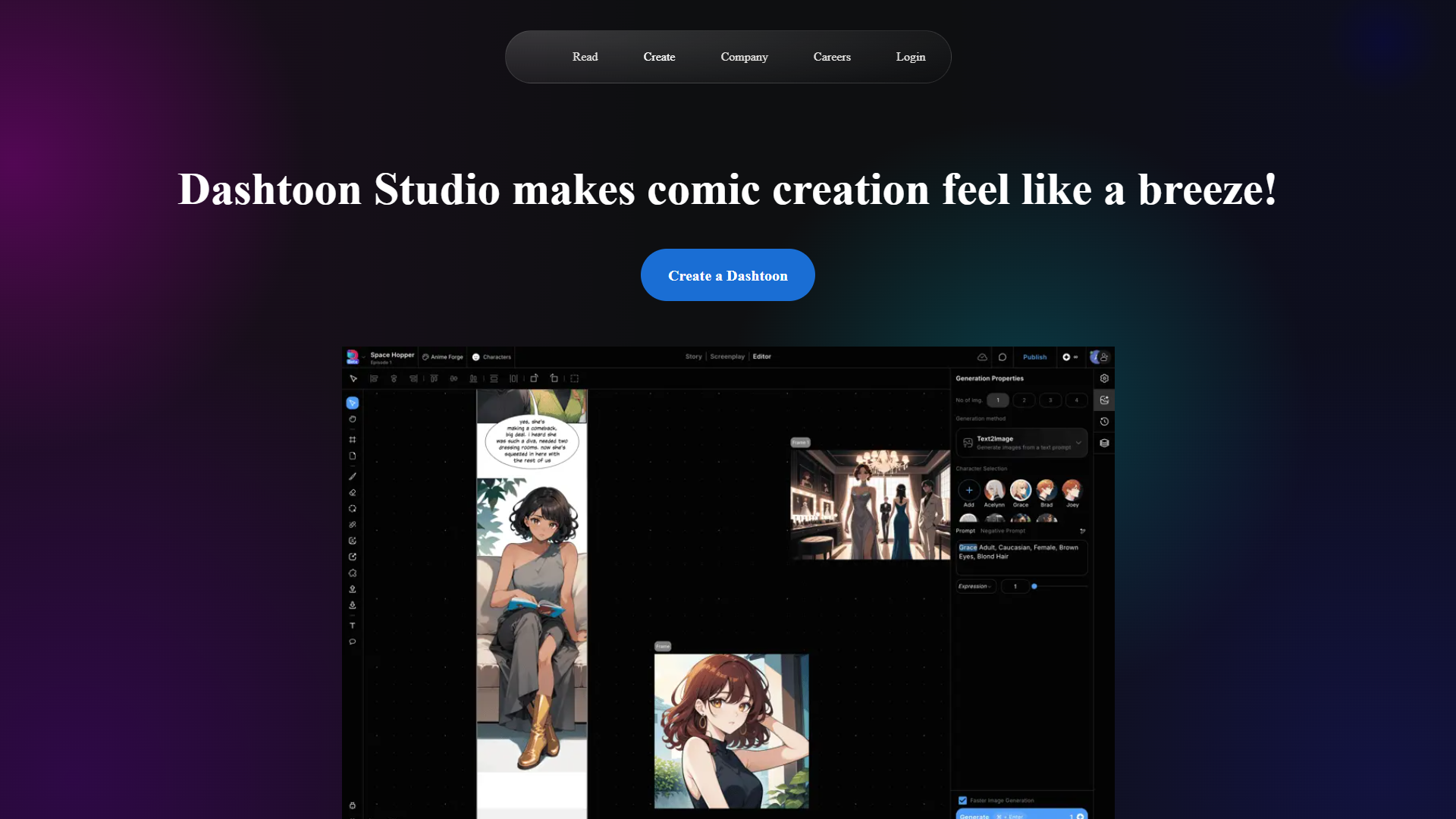Screen dimensions: 1456x819
Task: Toggle the Faster Image Generation checkbox
Action: 962,800
